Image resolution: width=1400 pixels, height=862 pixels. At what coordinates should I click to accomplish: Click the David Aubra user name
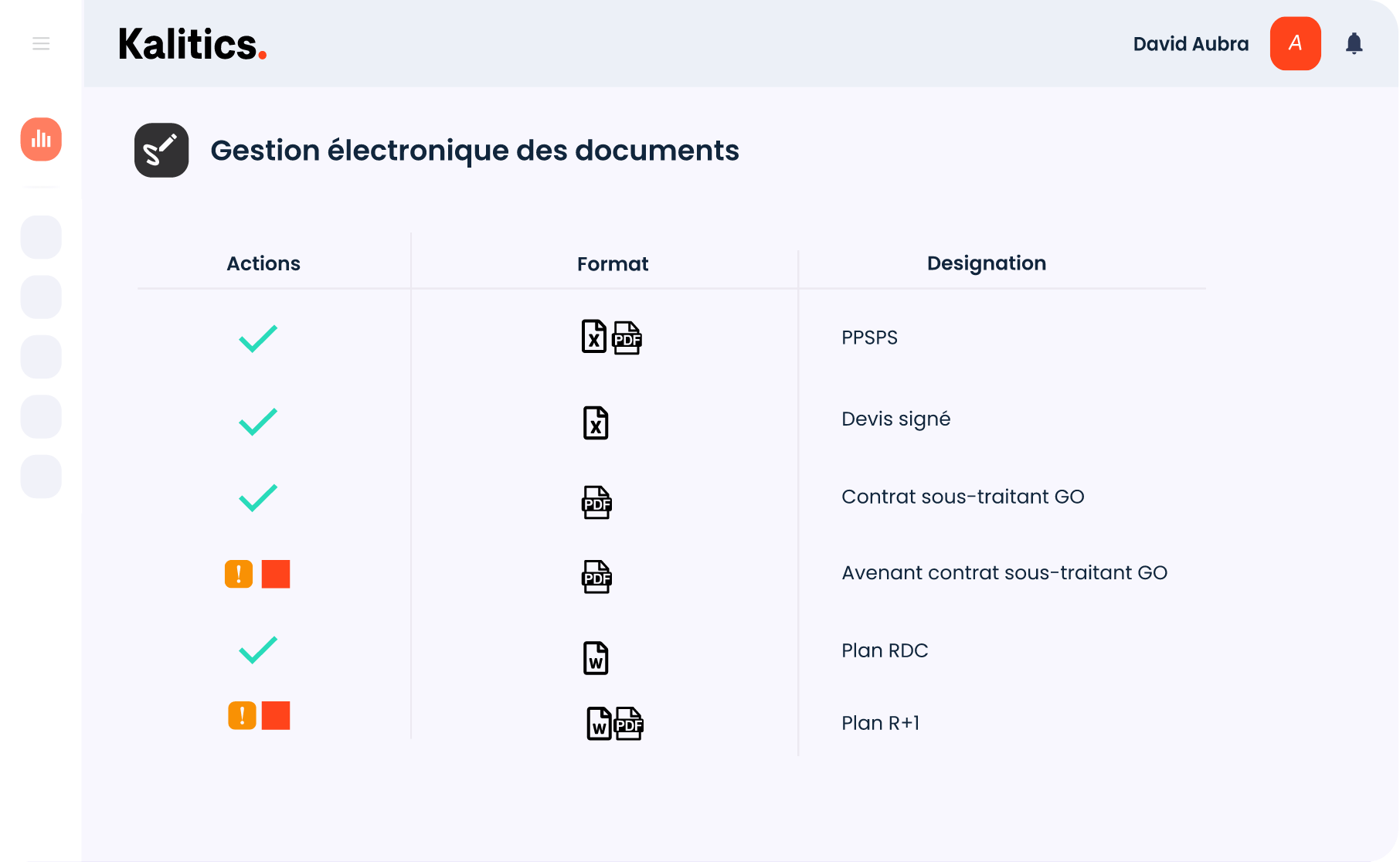click(1191, 44)
